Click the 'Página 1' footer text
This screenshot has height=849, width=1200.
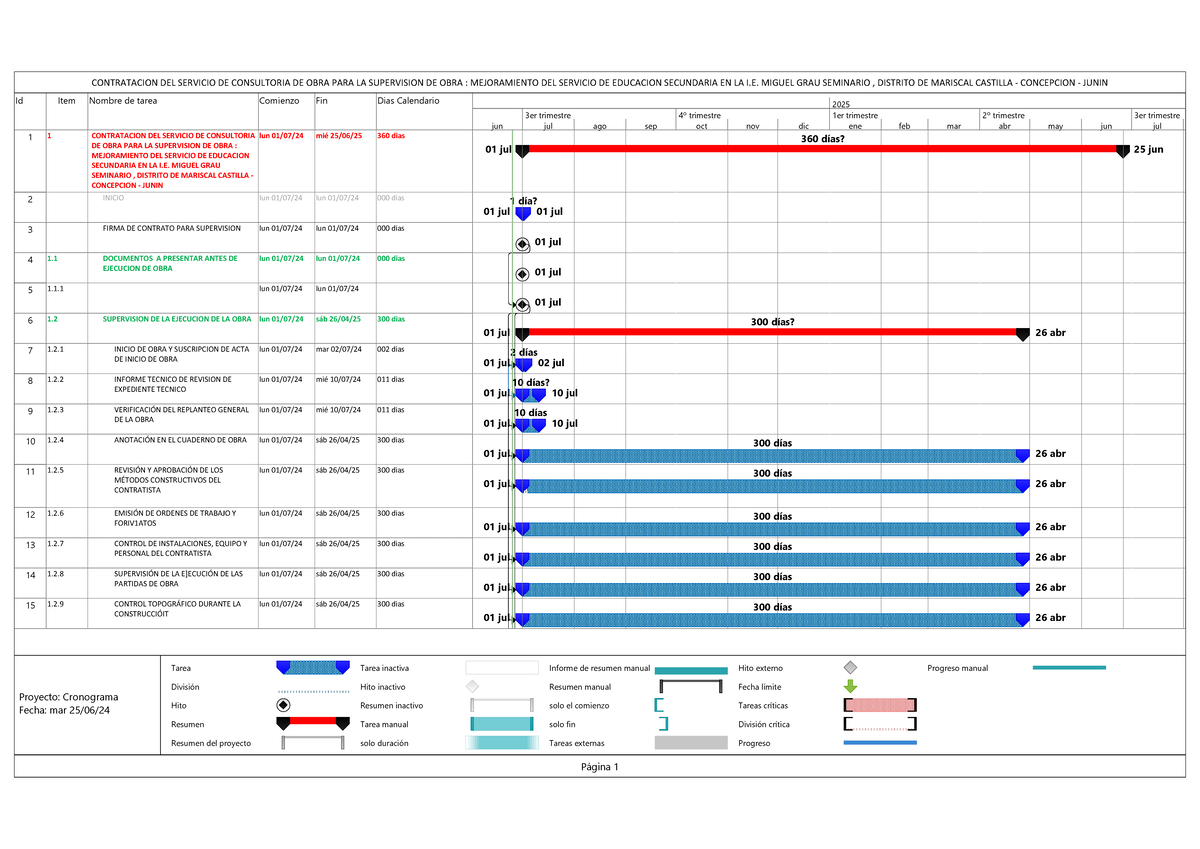[600, 766]
